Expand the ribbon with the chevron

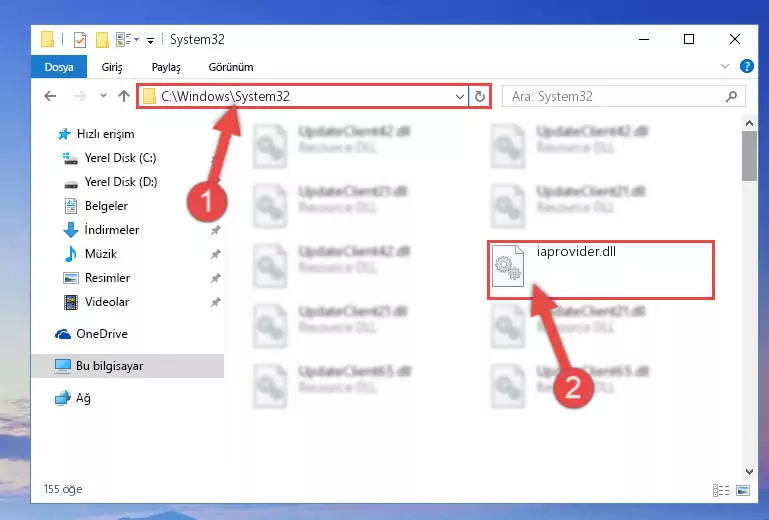coord(724,66)
